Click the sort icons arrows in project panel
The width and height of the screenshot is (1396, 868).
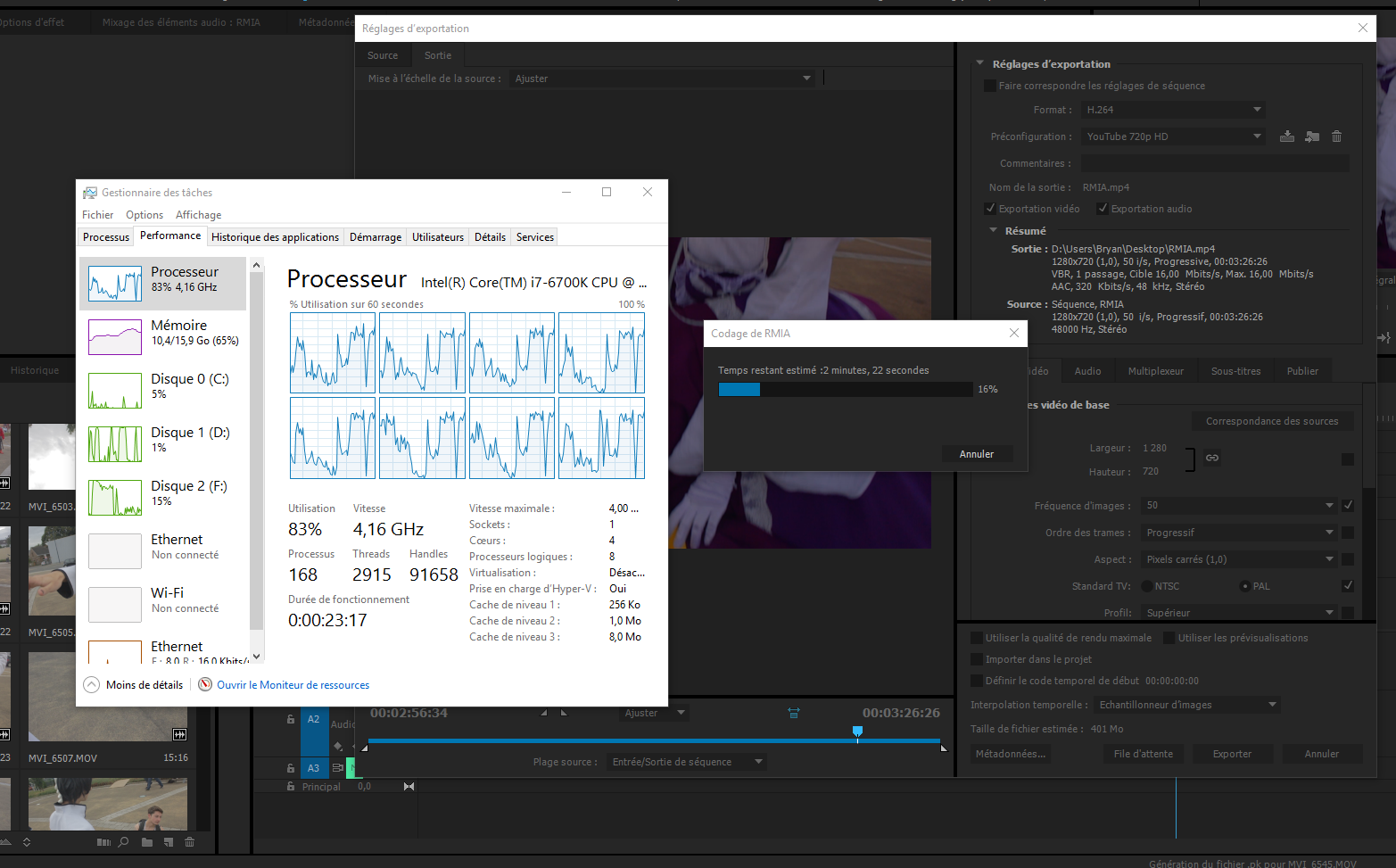27,841
